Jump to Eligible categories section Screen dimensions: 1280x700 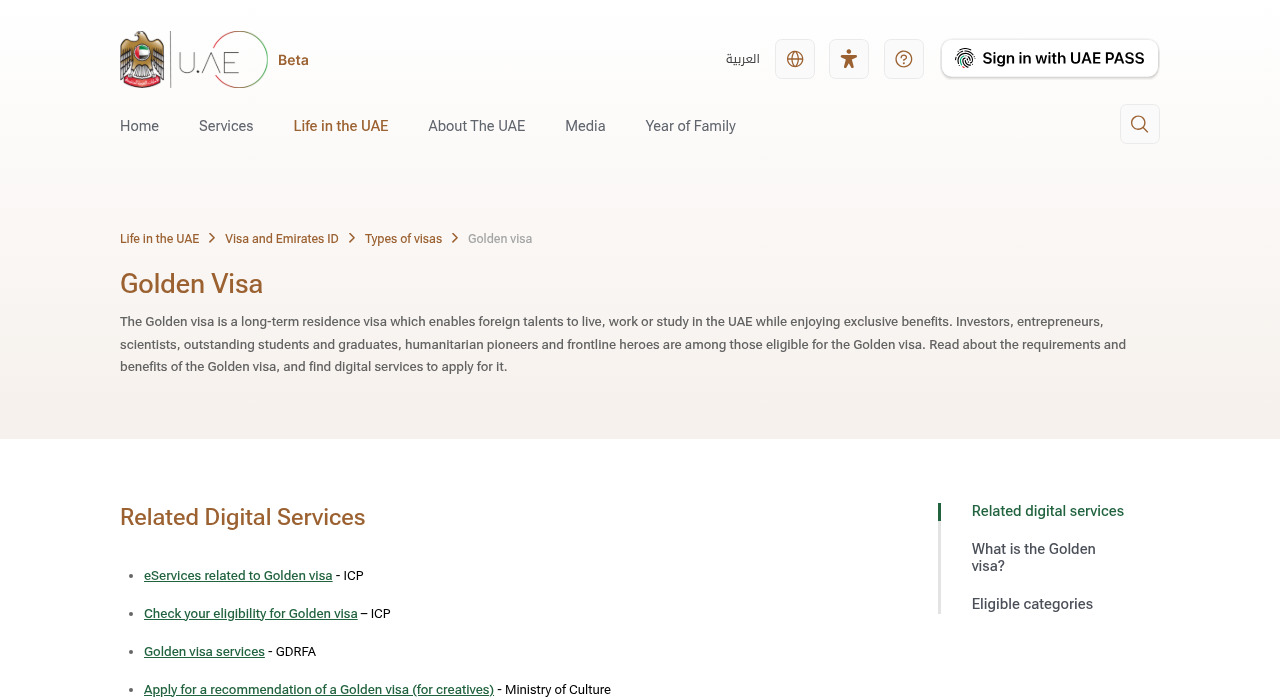tap(1032, 604)
